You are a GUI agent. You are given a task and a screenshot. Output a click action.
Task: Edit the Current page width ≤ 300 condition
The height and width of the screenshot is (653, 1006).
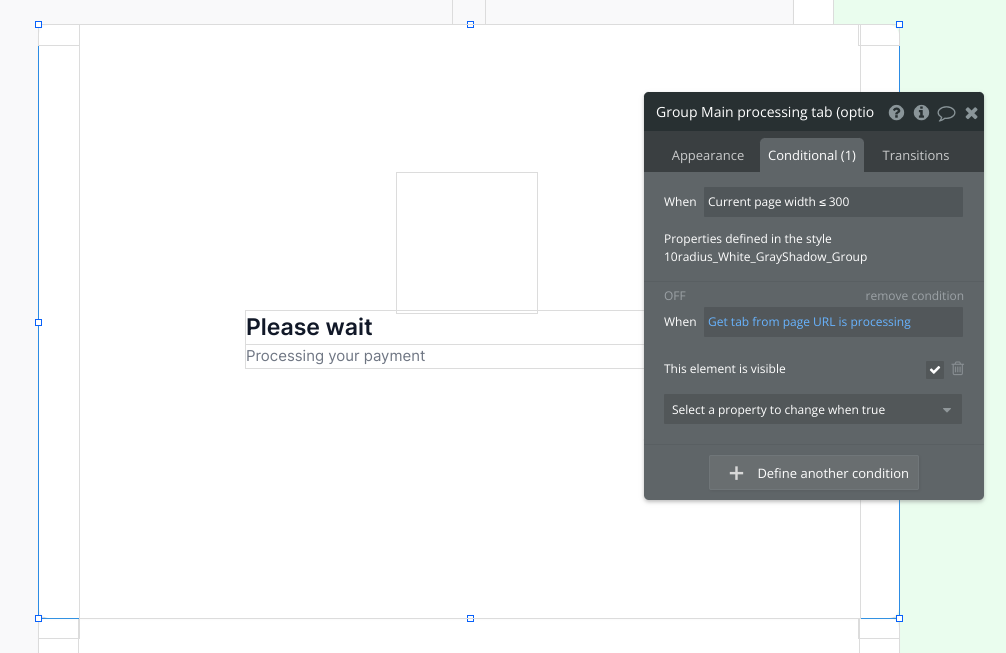tap(832, 202)
